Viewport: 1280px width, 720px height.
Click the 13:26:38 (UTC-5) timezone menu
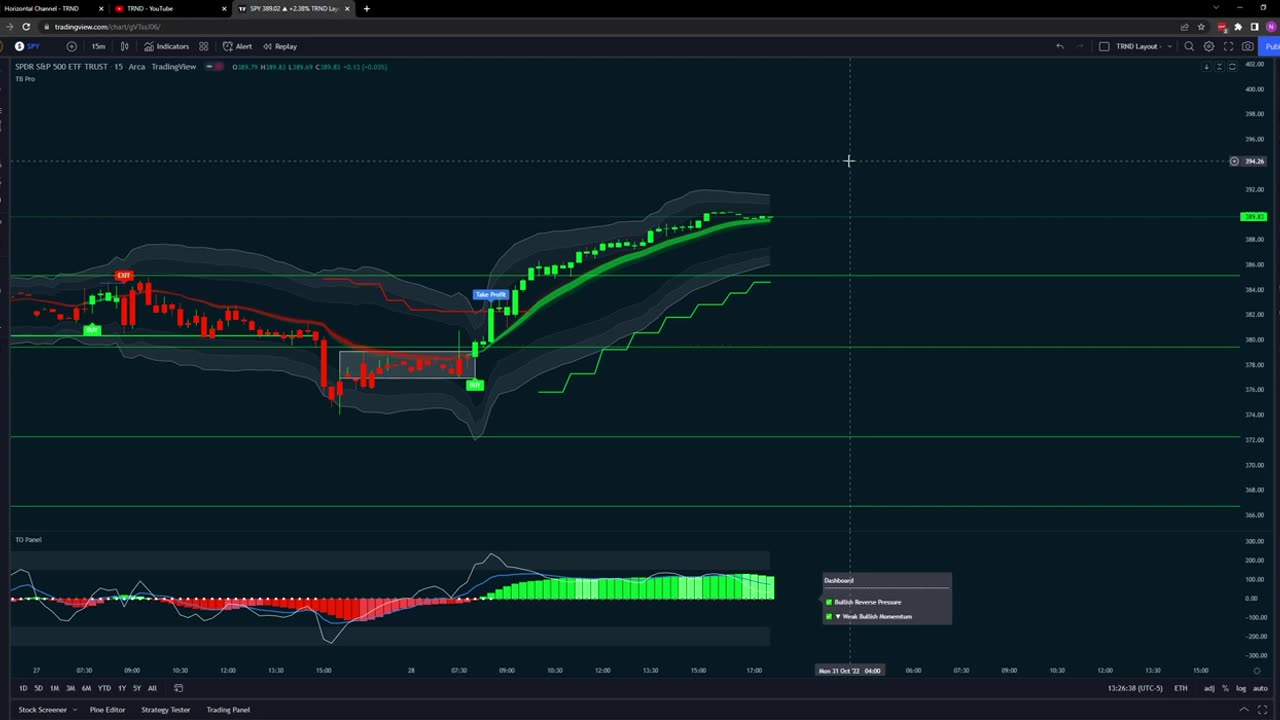1135,688
